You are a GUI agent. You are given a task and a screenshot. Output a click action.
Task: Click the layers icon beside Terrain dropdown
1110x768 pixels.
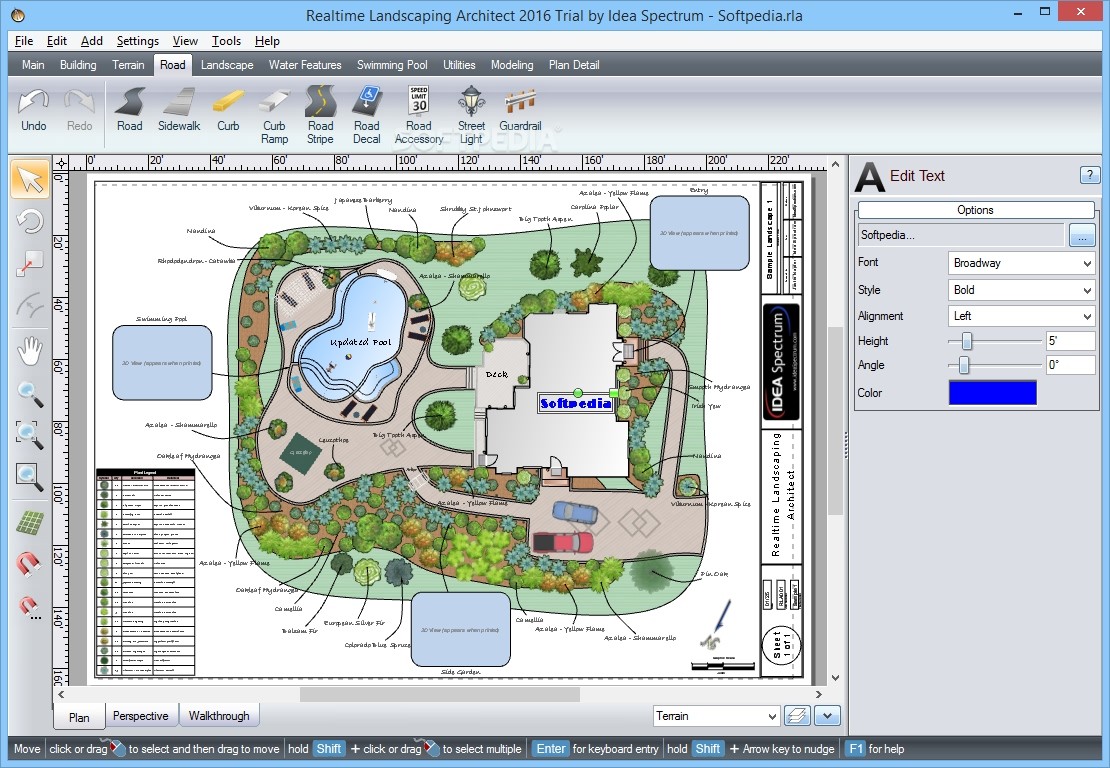797,716
